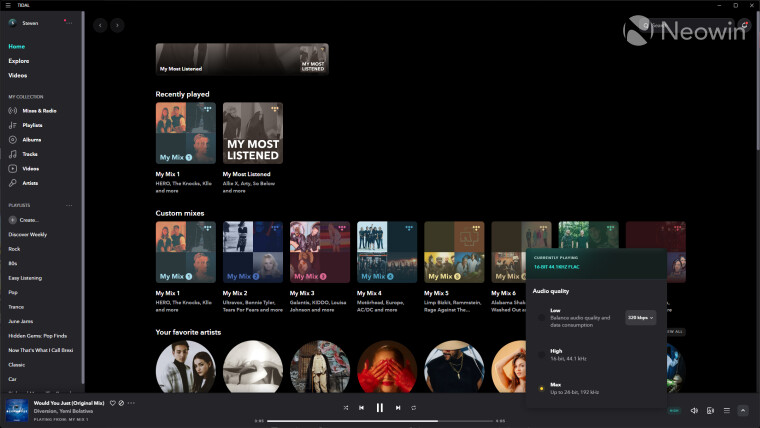Open the Easy Listening playlist
The height and width of the screenshot is (428, 760).
coord(25,278)
